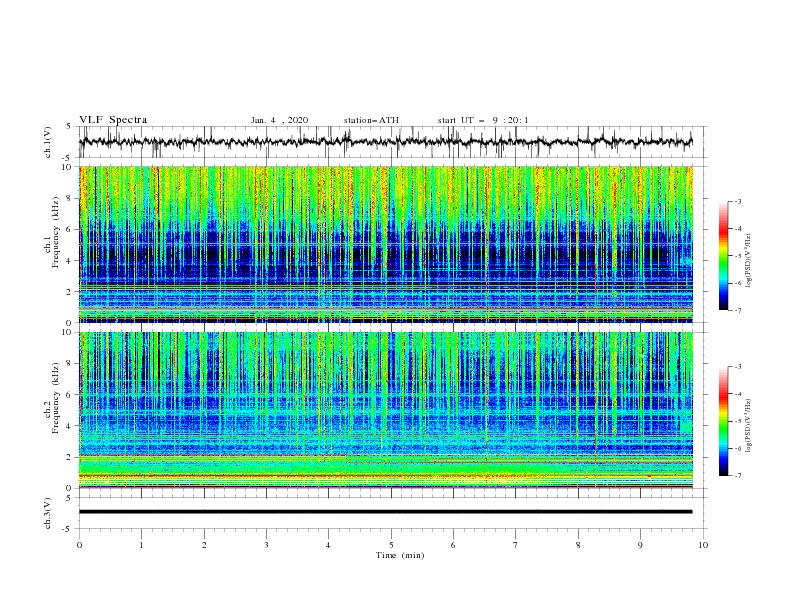This screenshot has width=792, height=612.
Task: Click time axis tick label "9"
Action: pyautogui.click(x=640, y=545)
